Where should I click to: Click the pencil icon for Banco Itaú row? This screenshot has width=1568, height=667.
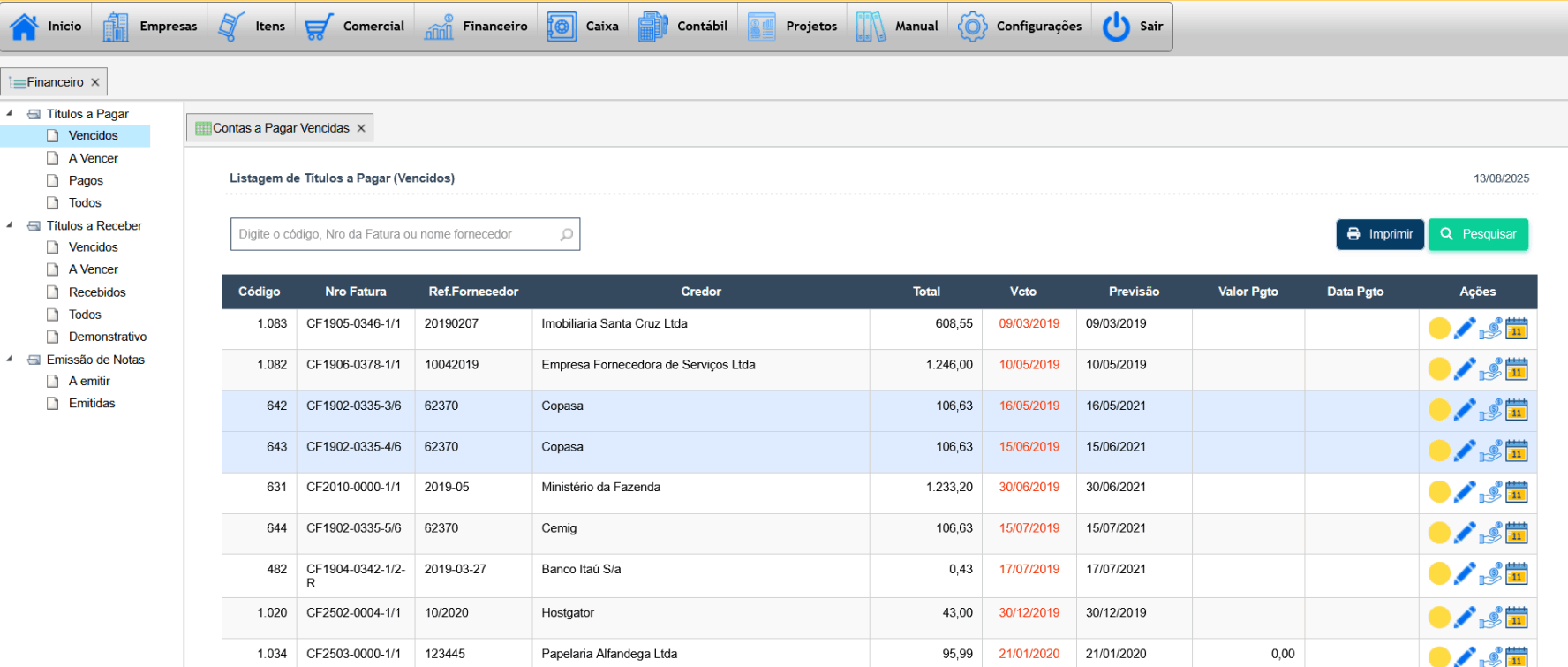[1465, 574]
